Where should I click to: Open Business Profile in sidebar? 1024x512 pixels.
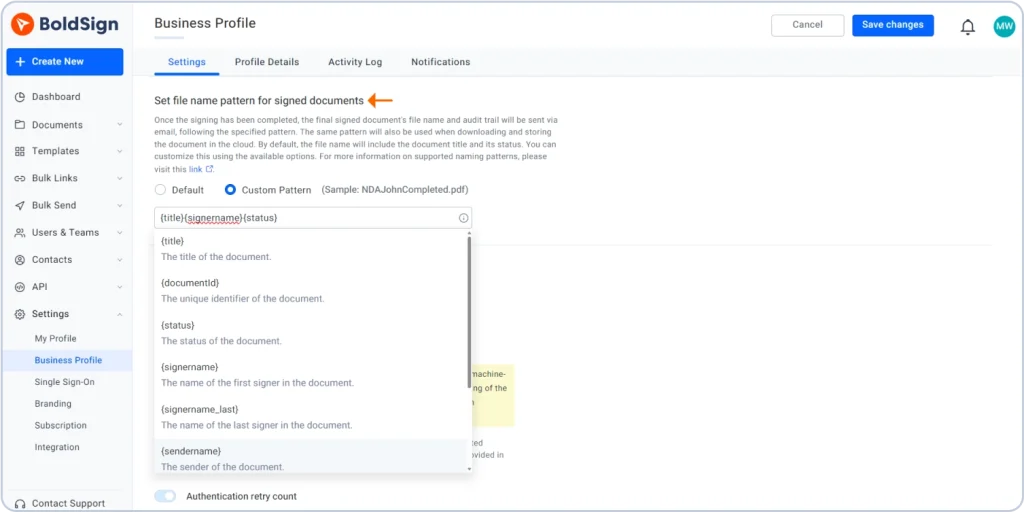point(68,360)
